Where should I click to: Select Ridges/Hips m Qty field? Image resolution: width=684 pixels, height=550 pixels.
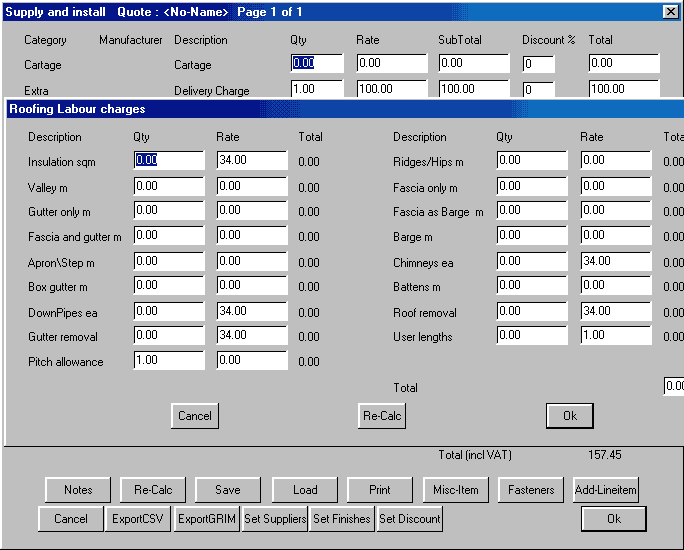(x=532, y=160)
